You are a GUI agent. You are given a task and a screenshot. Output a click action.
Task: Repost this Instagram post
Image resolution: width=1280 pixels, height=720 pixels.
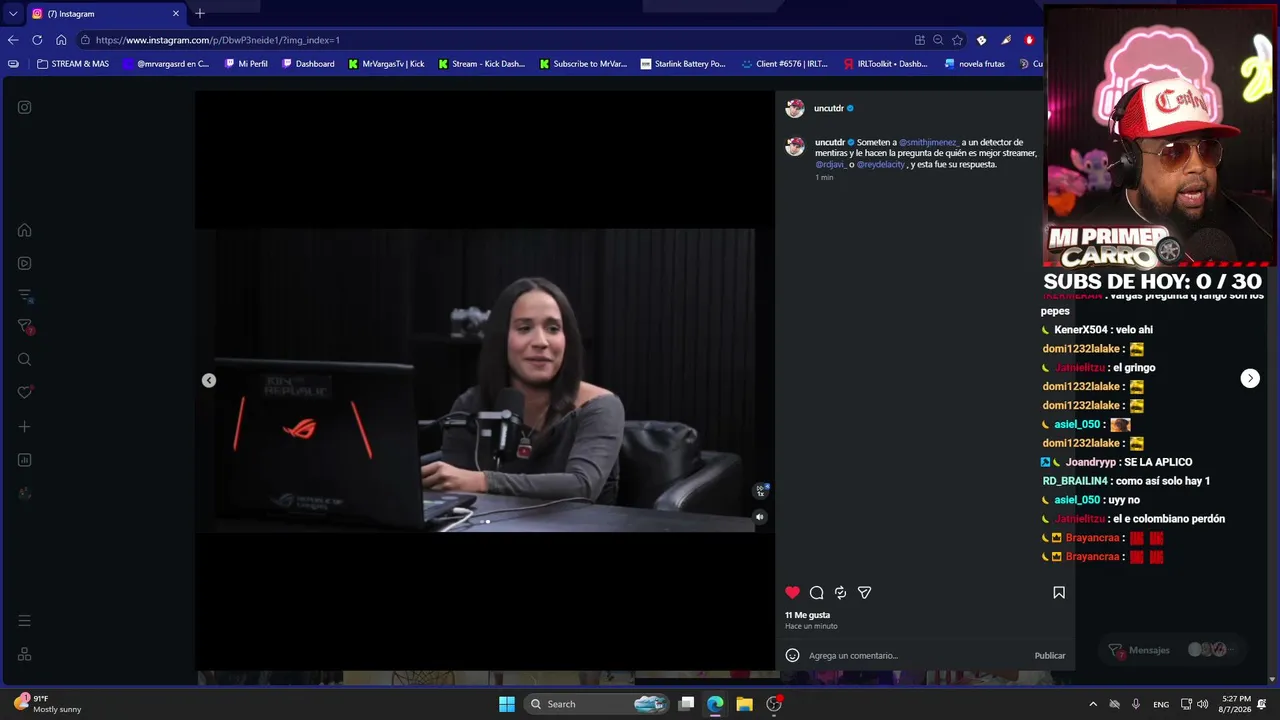841,592
